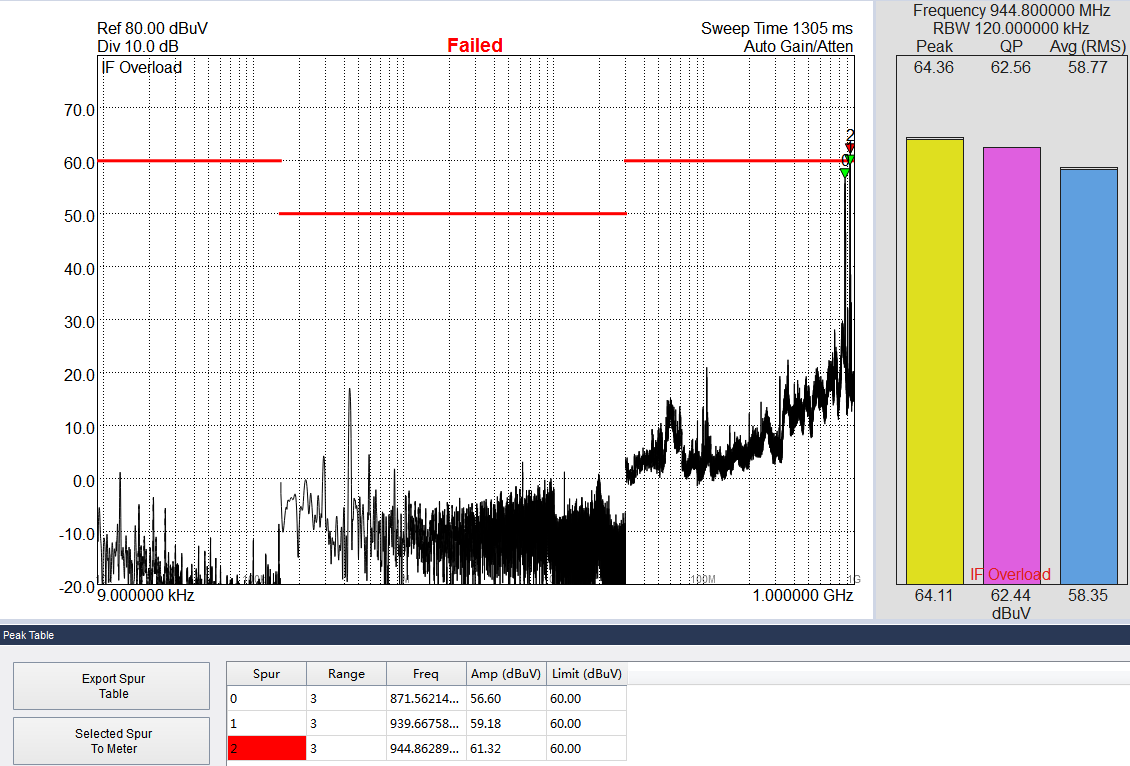Click the Amp (dBuV) column header
Viewport: 1130px width, 766px height.
[506, 674]
